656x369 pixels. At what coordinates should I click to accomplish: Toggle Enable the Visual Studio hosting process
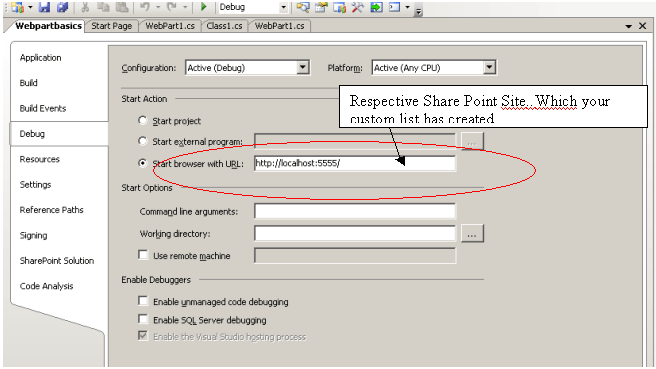coord(143,336)
